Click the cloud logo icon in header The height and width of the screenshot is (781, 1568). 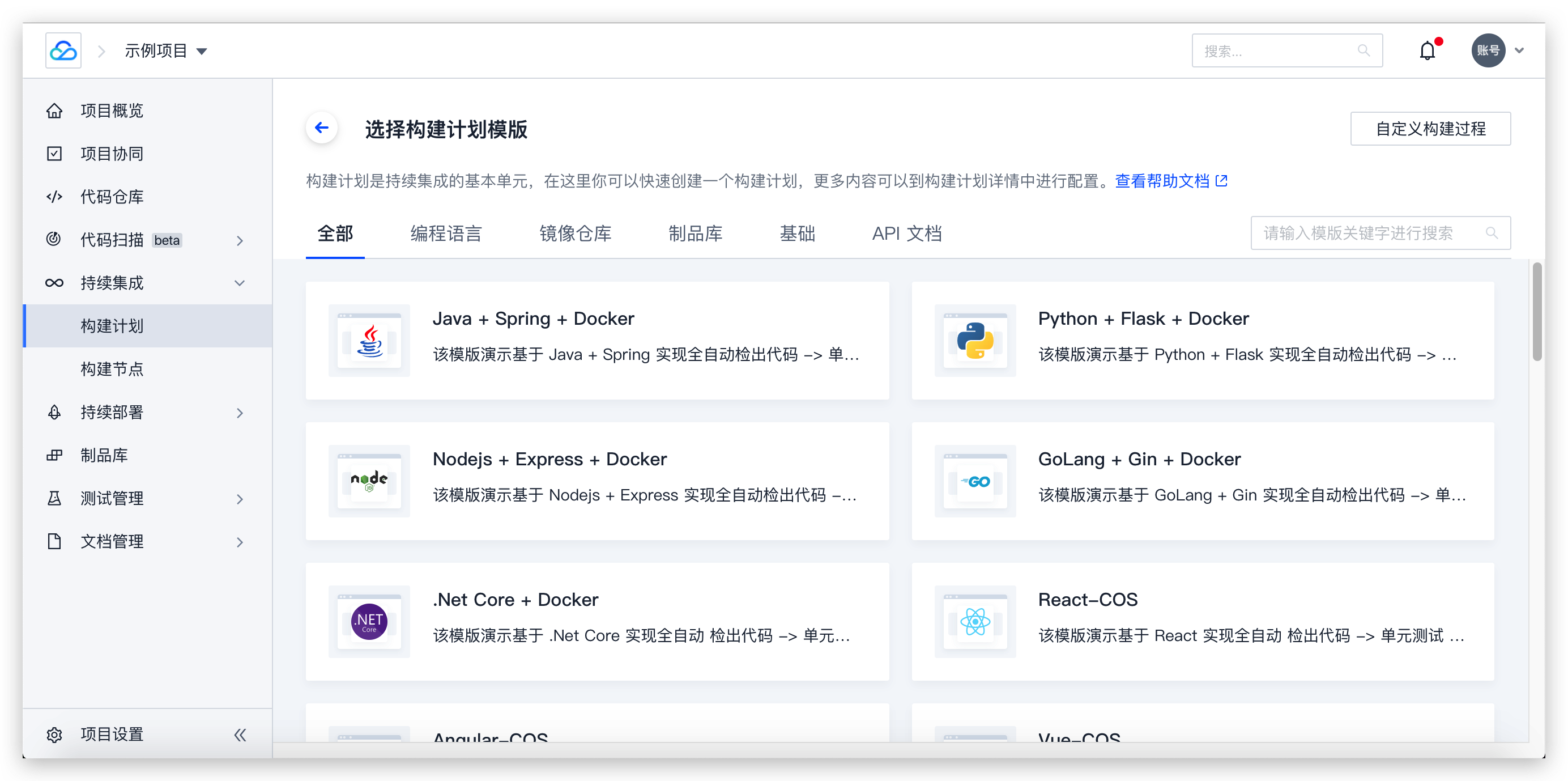tap(63, 50)
